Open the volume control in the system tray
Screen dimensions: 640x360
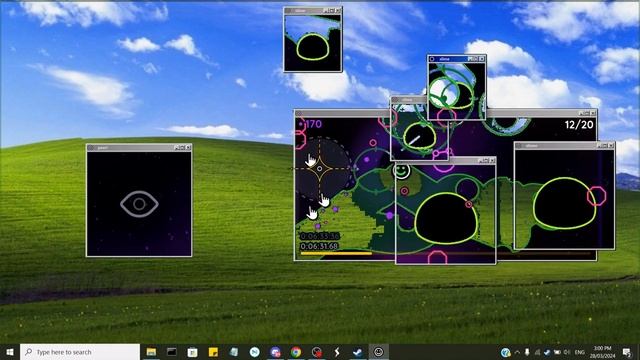tap(567, 352)
